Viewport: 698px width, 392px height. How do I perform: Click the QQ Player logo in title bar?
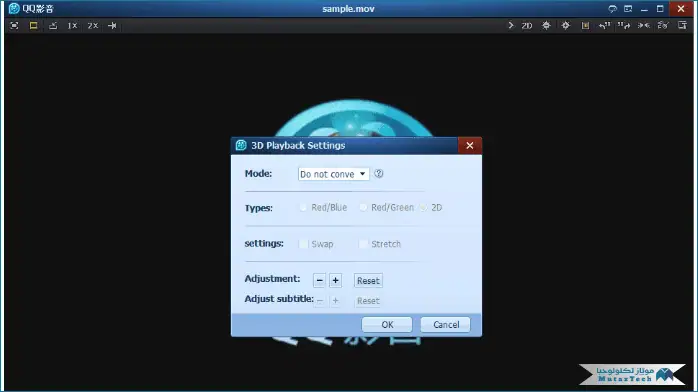pyautogui.click(x=14, y=8)
